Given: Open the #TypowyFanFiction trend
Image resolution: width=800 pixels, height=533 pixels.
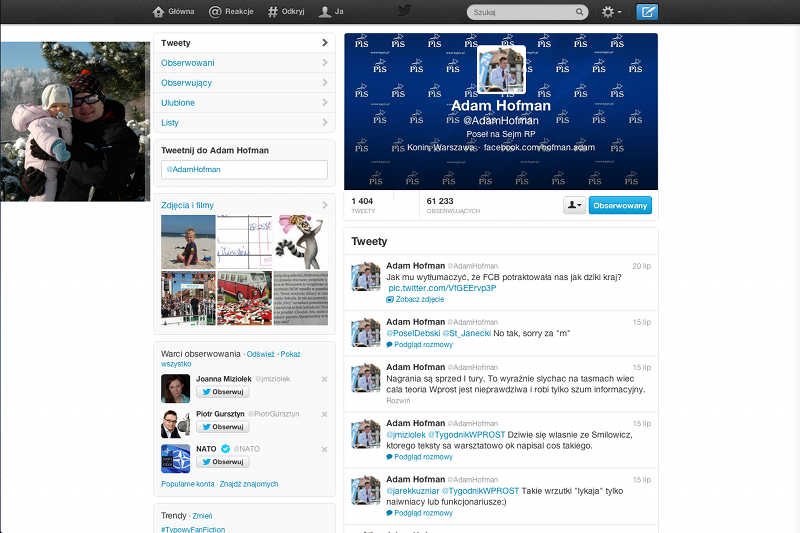Looking at the screenshot, I should click(x=193, y=529).
